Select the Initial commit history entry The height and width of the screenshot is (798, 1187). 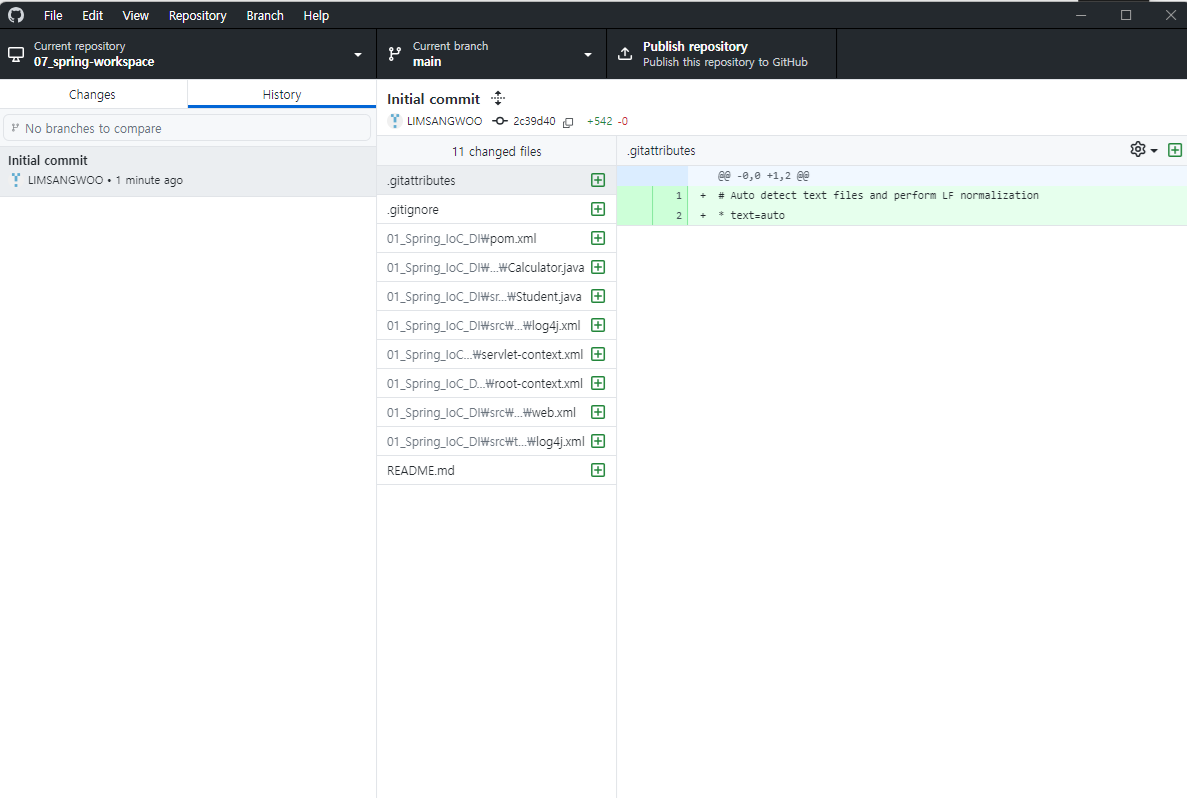tap(188, 170)
